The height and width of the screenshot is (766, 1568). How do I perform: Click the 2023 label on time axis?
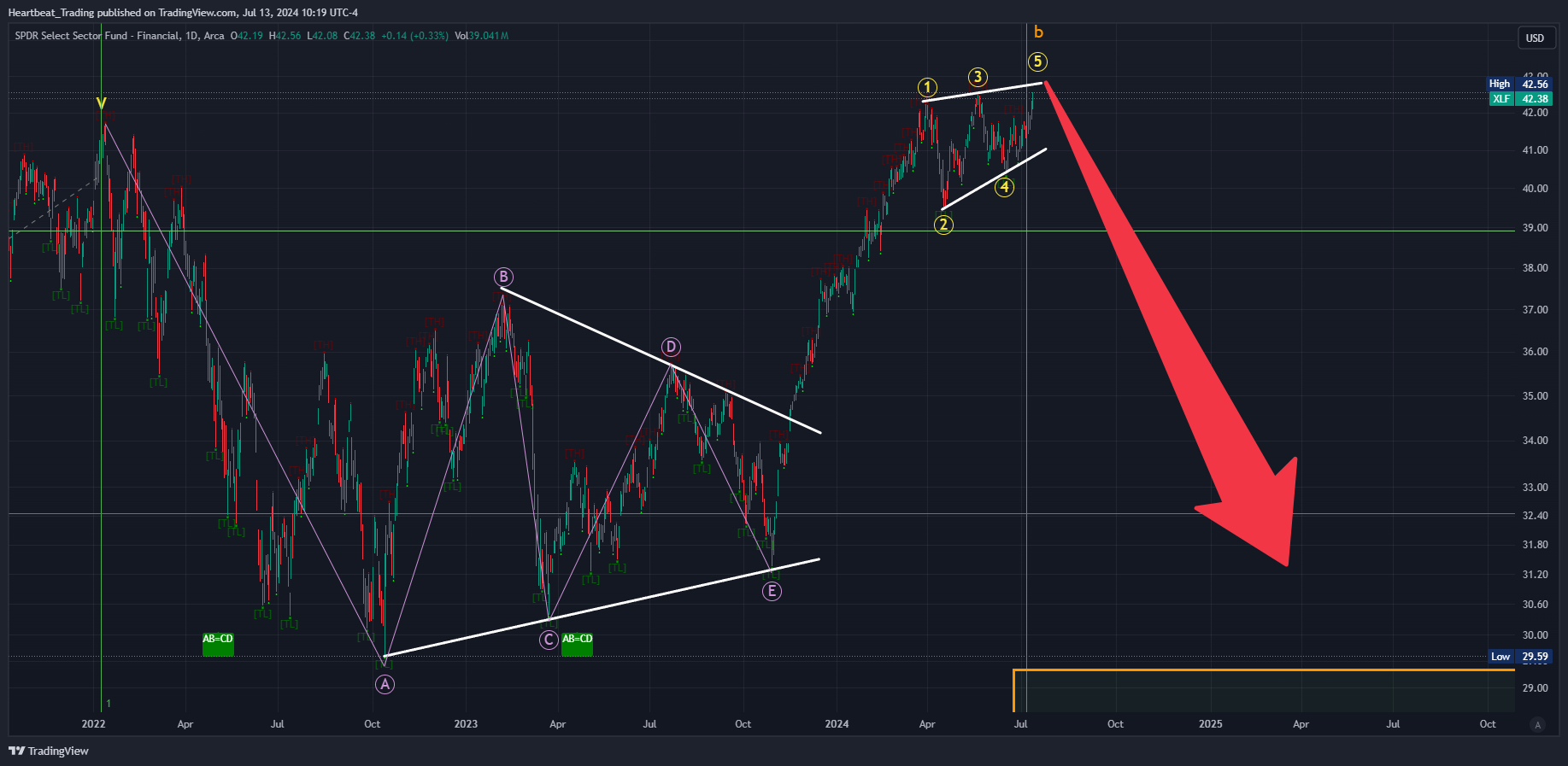click(466, 724)
